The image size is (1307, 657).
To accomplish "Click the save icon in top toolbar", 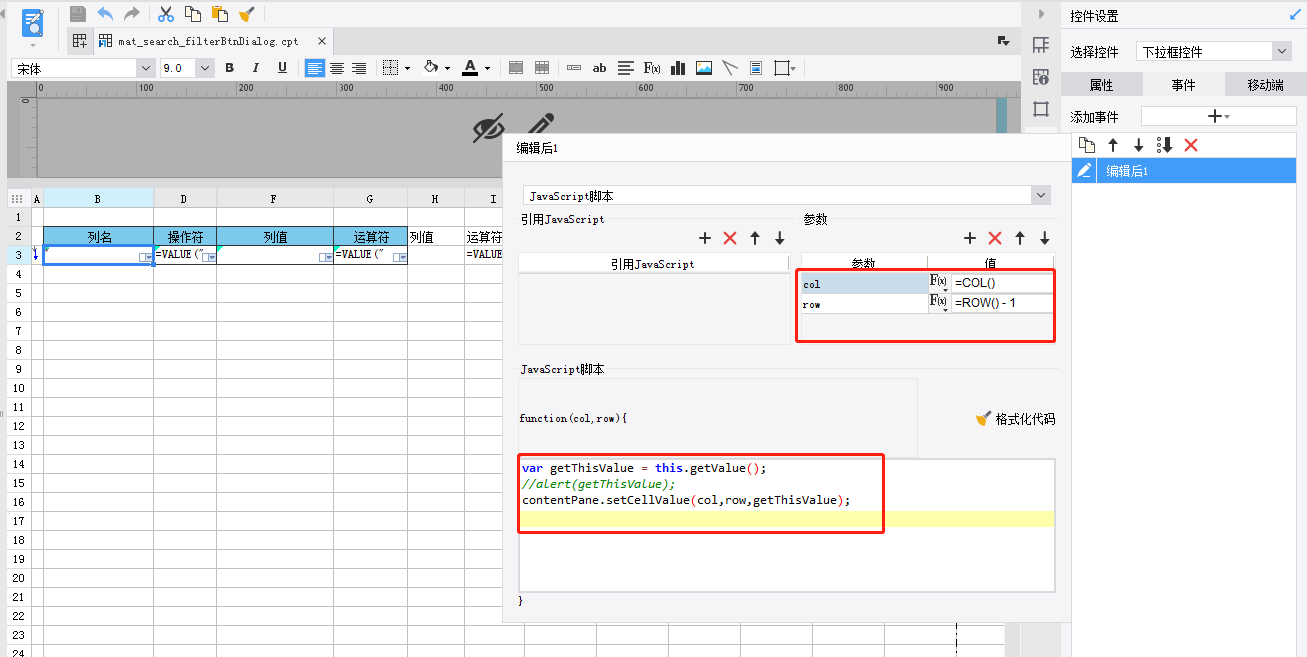I will (78, 14).
